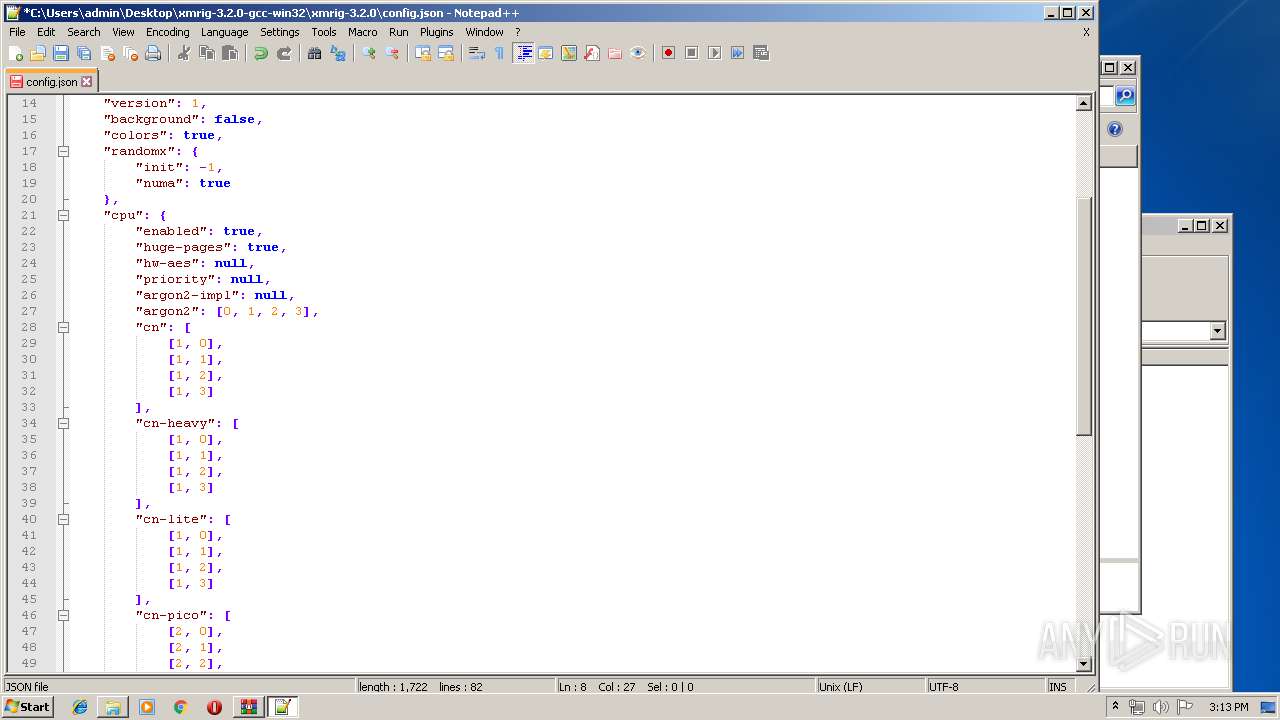
Task: Open Google Chrome from the taskbar
Action: click(181, 707)
